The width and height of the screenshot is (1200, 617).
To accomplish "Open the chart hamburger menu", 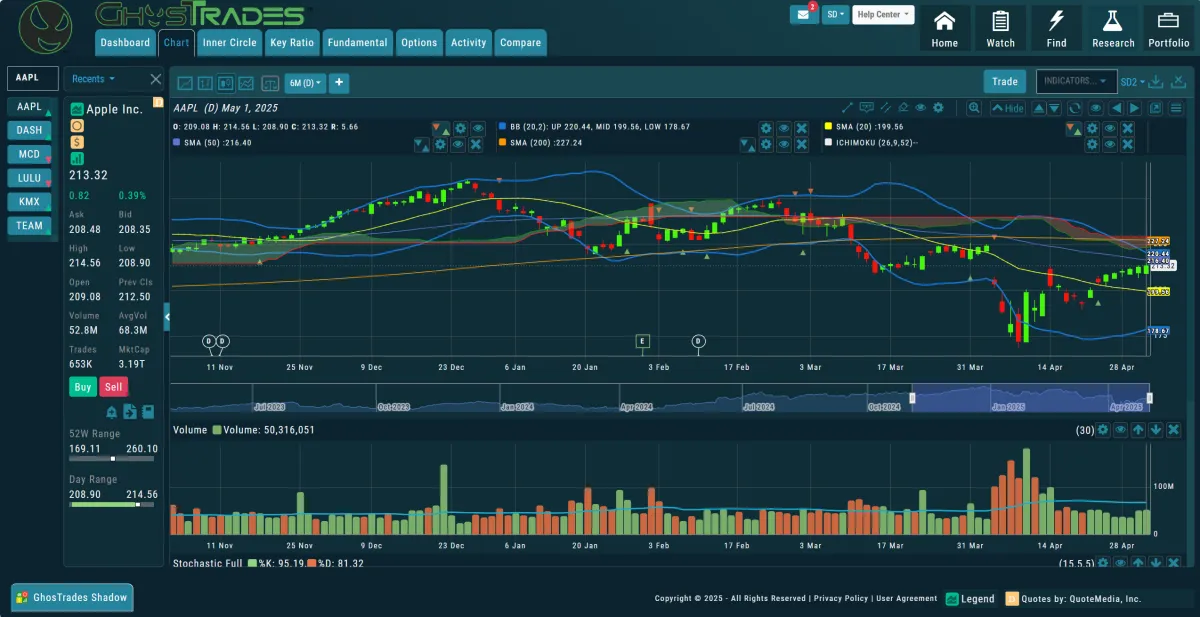I will click(x=1175, y=108).
